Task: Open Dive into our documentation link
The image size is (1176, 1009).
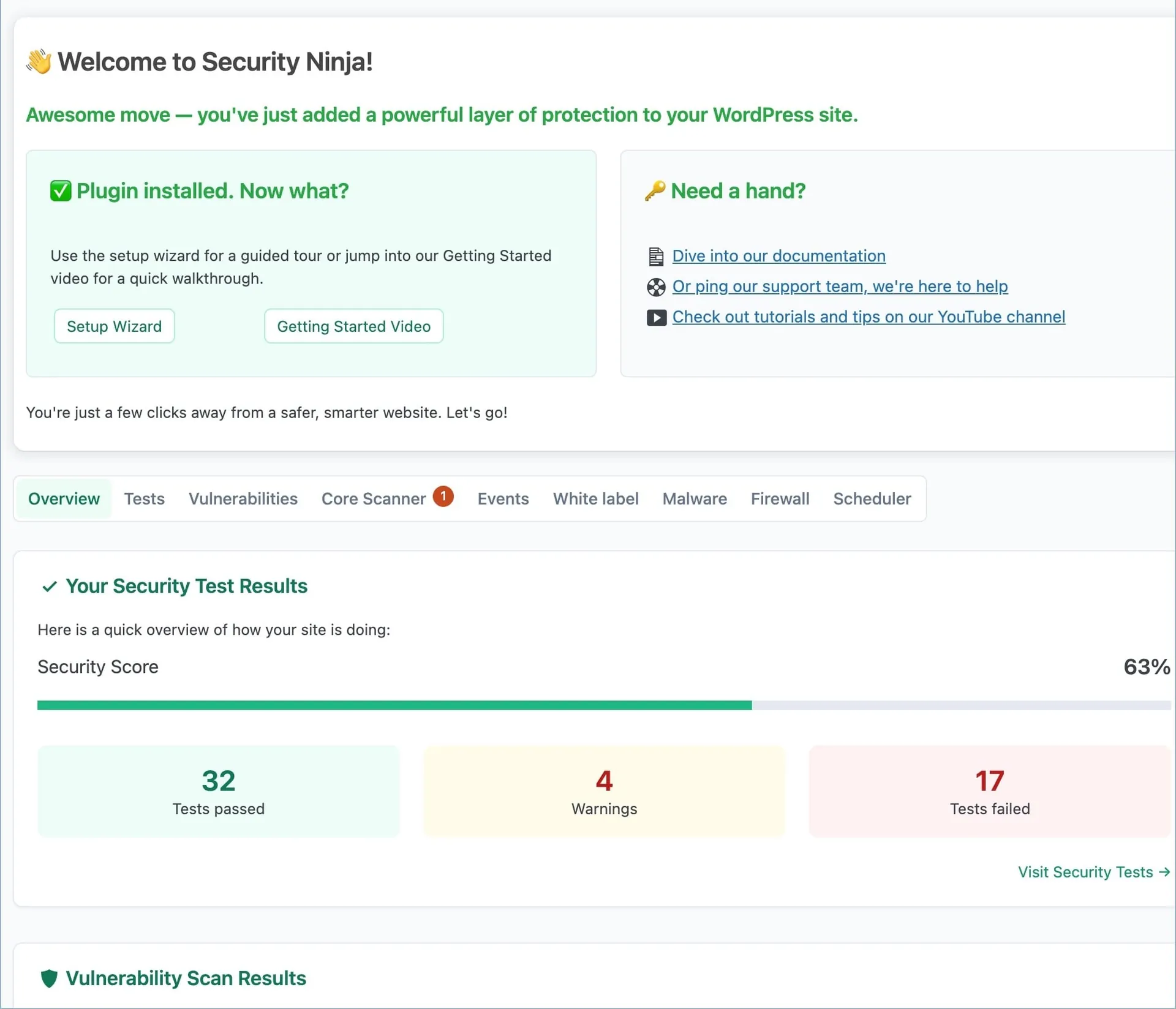Action: [x=778, y=256]
